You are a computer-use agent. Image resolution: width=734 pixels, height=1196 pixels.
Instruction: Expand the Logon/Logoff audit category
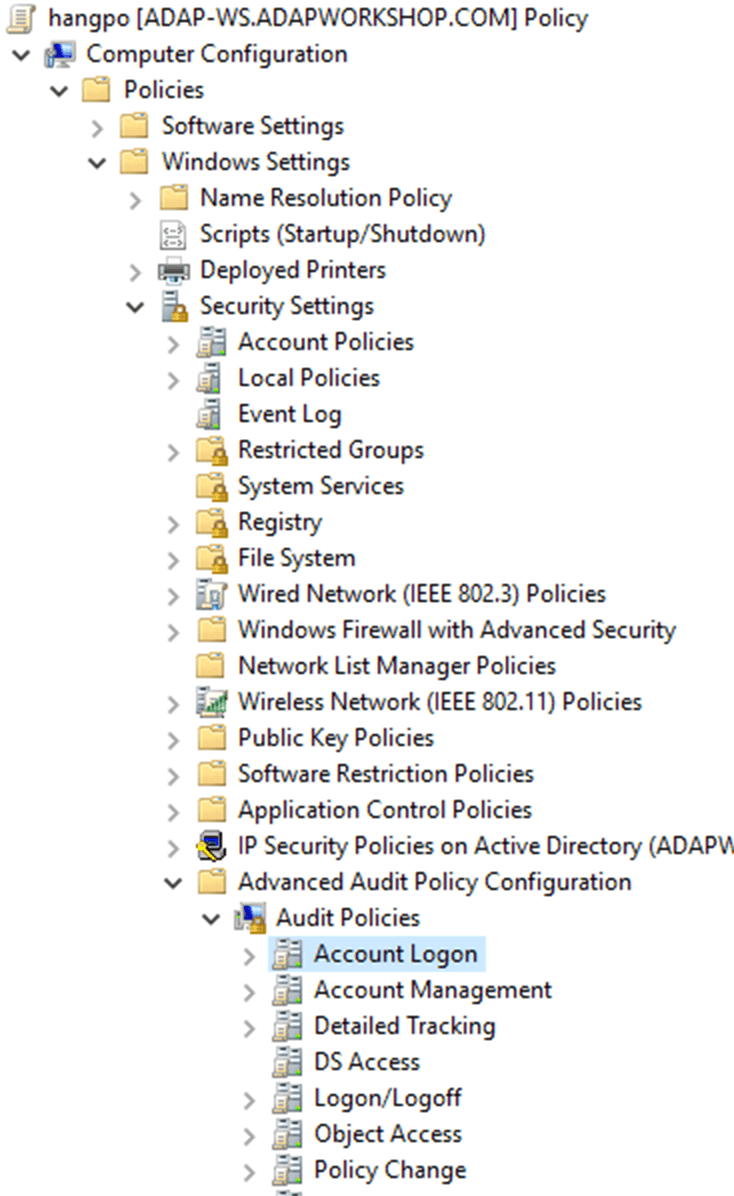point(249,1100)
